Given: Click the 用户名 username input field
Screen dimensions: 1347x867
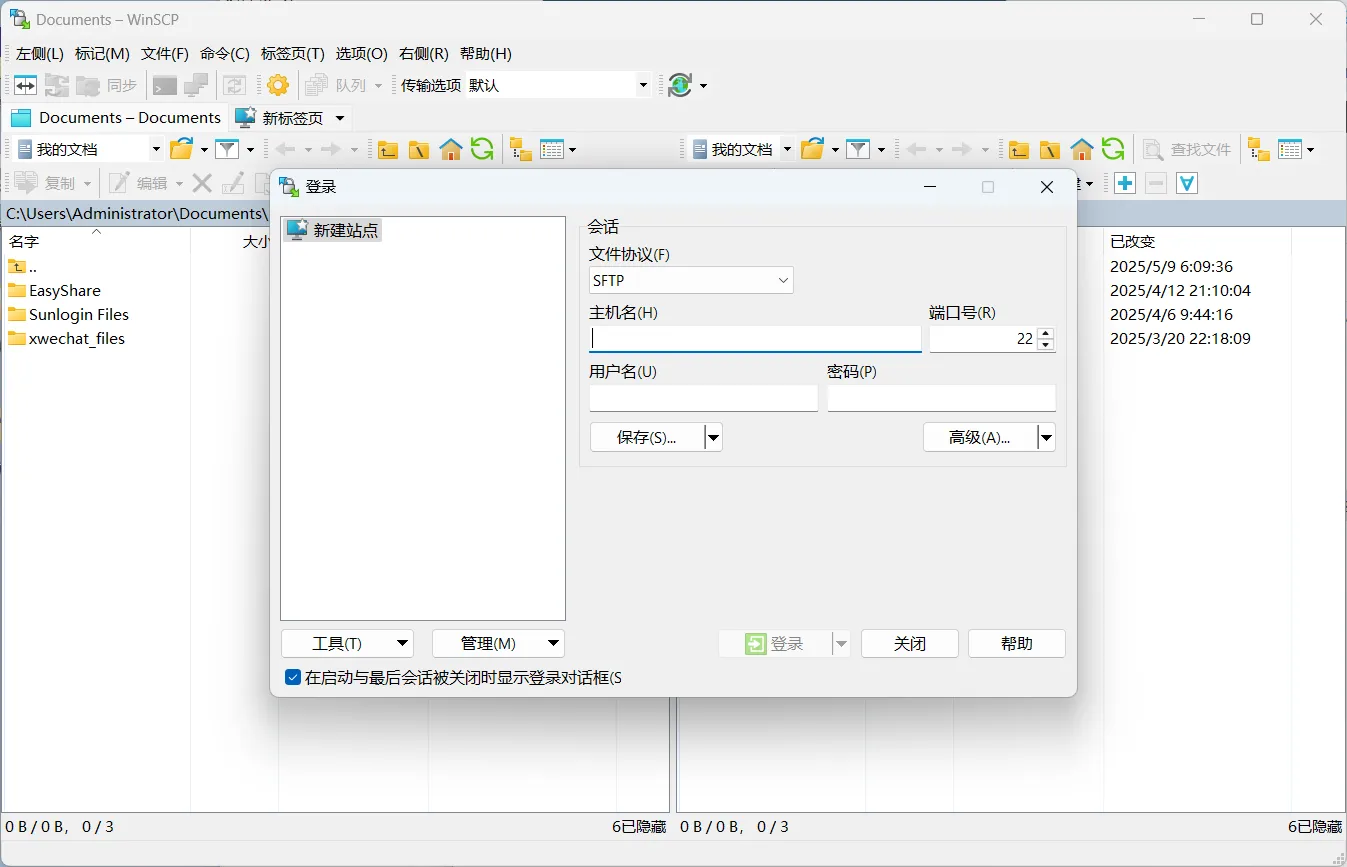Looking at the screenshot, I should (x=704, y=398).
